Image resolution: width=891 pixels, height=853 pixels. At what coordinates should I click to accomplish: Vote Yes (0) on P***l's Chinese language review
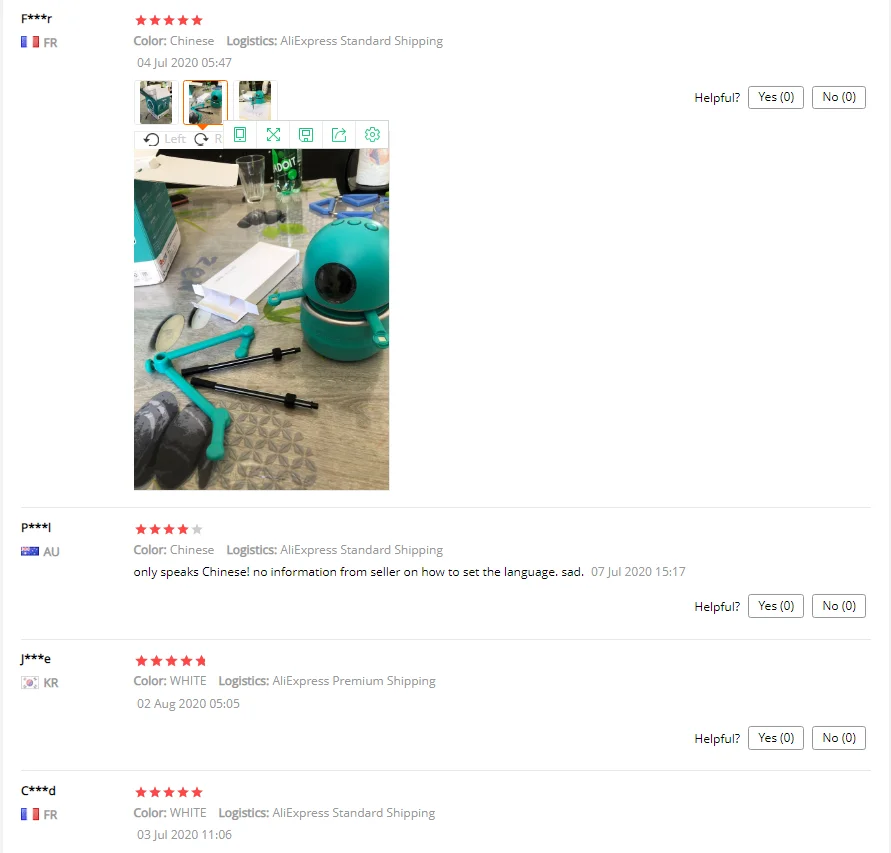point(776,606)
